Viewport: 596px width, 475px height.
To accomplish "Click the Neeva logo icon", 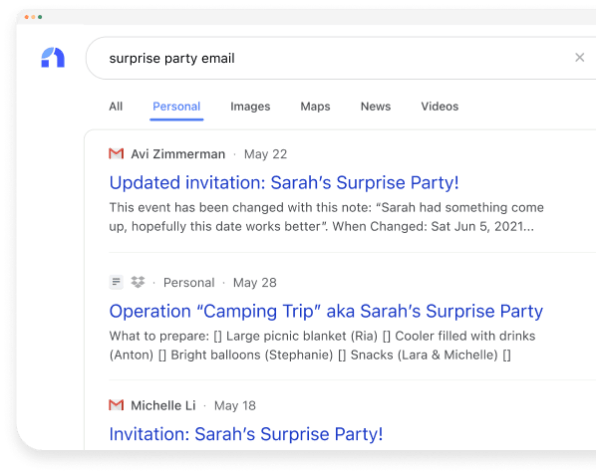I will pyautogui.click(x=53, y=57).
